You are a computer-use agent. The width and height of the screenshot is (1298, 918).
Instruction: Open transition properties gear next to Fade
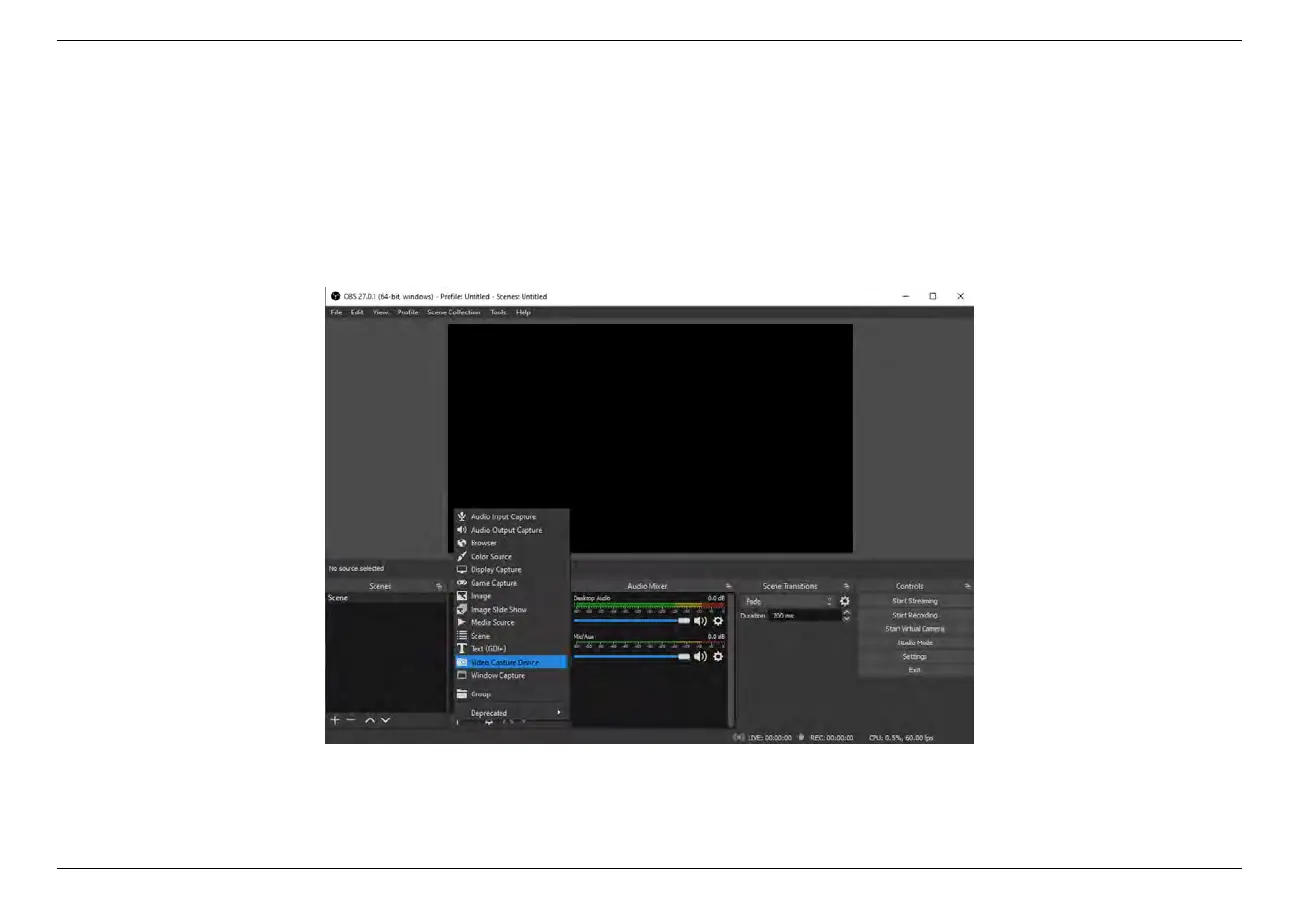[845, 601]
